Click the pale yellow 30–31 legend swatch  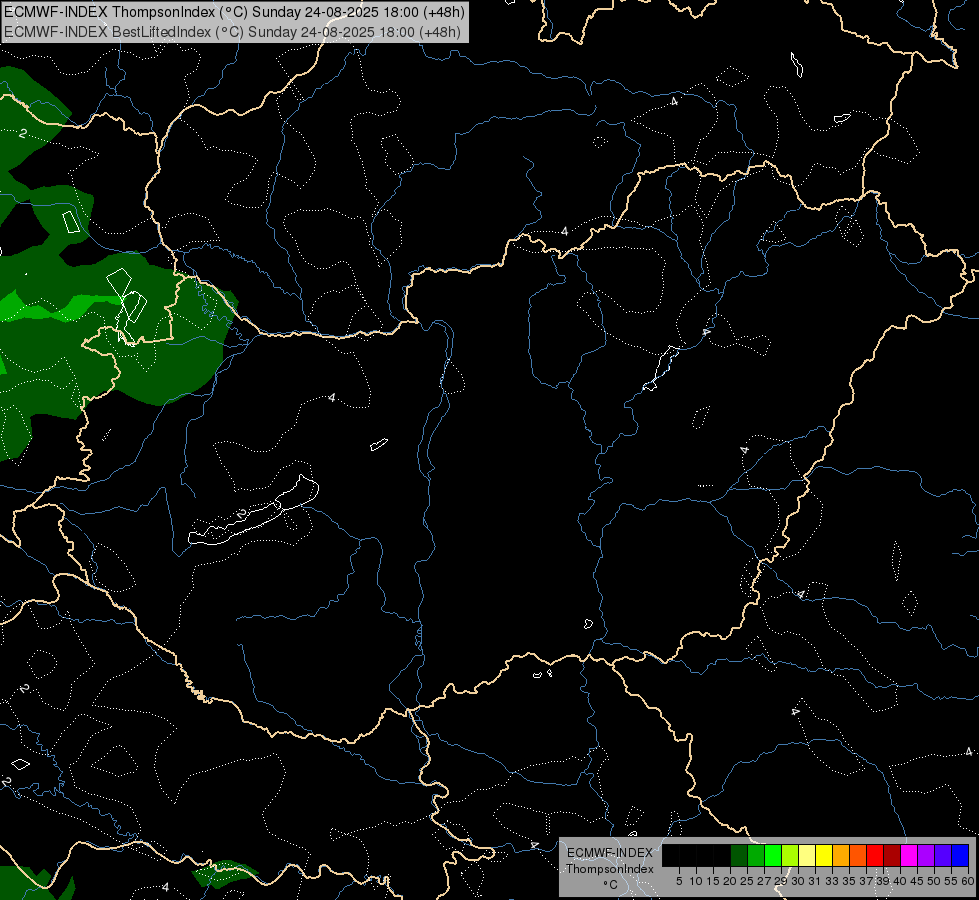tap(807, 856)
